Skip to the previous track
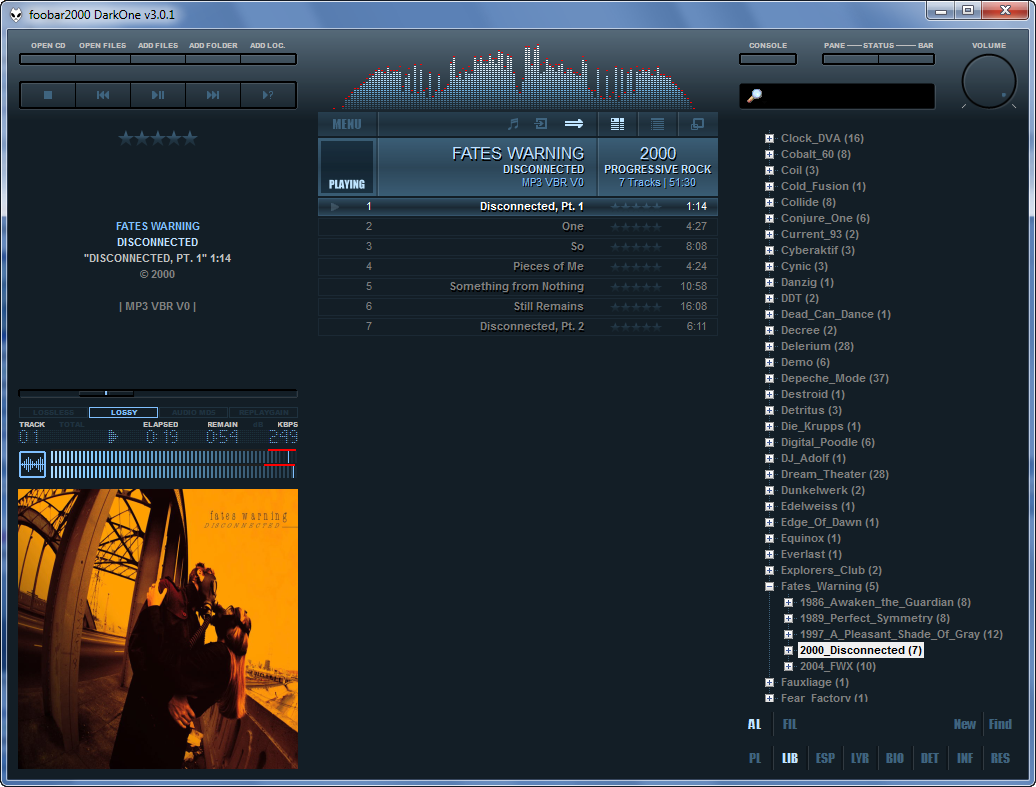This screenshot has height=787, width=1036. click(103, 95)
